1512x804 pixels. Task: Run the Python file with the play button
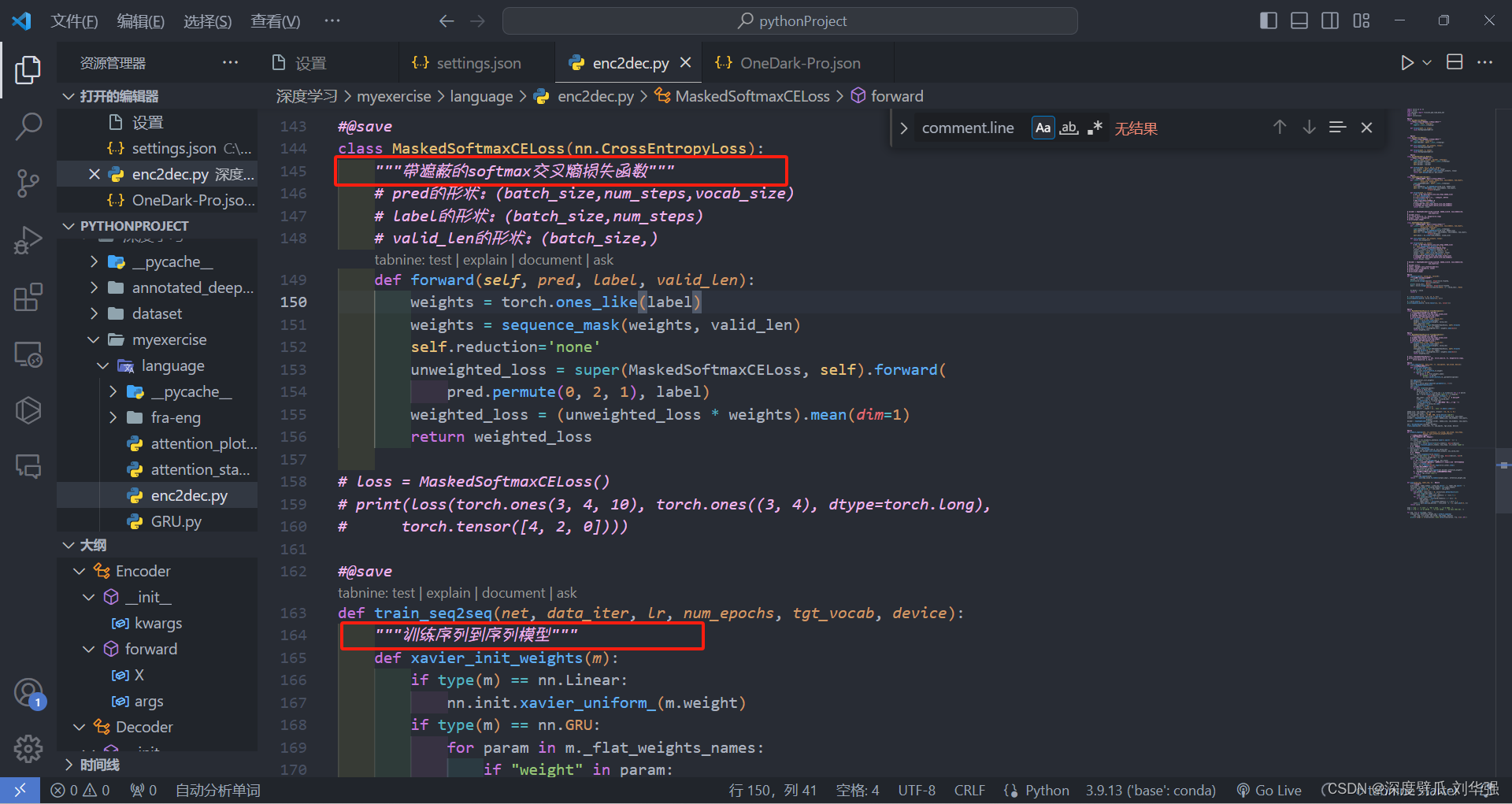click(x=1407, y=62)
